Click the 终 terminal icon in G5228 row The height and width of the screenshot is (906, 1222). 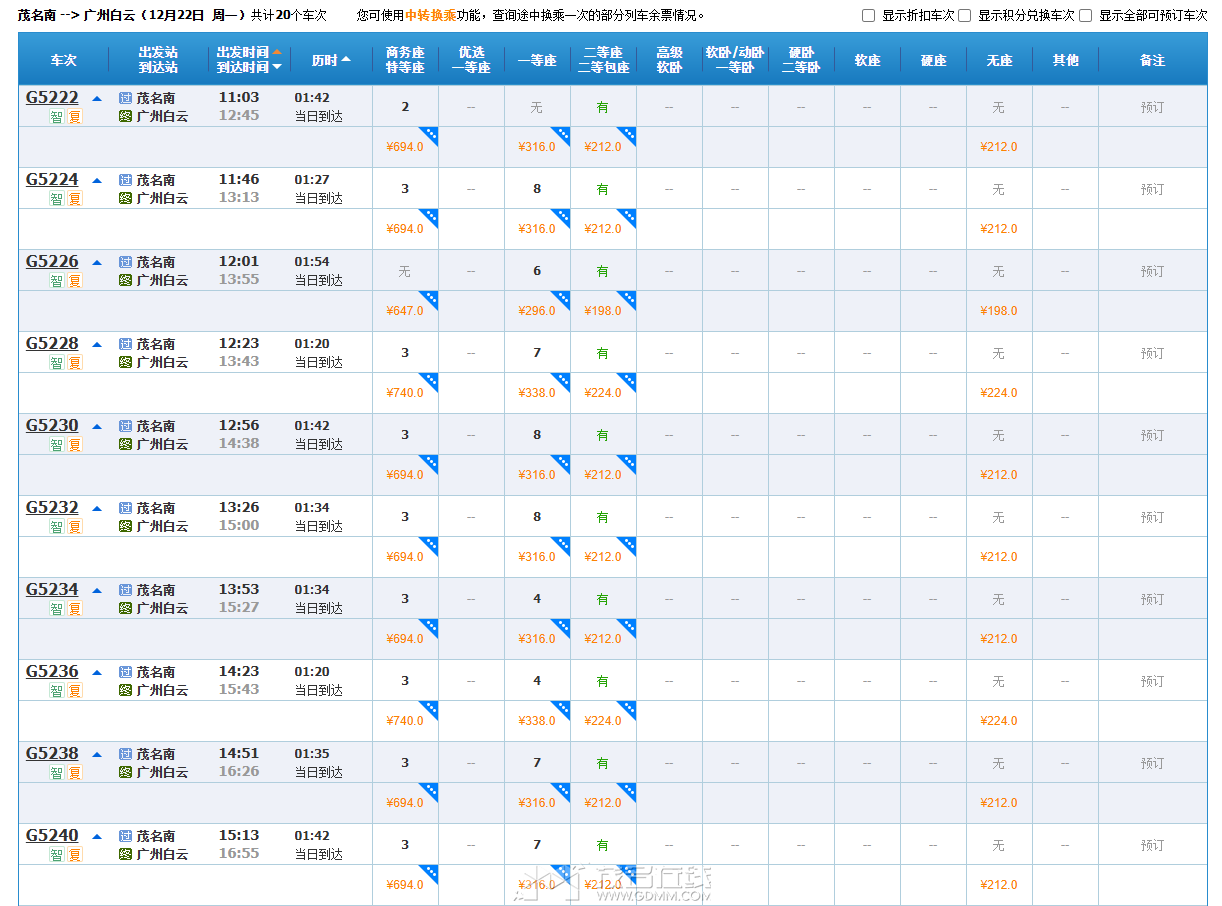point(125,362)
